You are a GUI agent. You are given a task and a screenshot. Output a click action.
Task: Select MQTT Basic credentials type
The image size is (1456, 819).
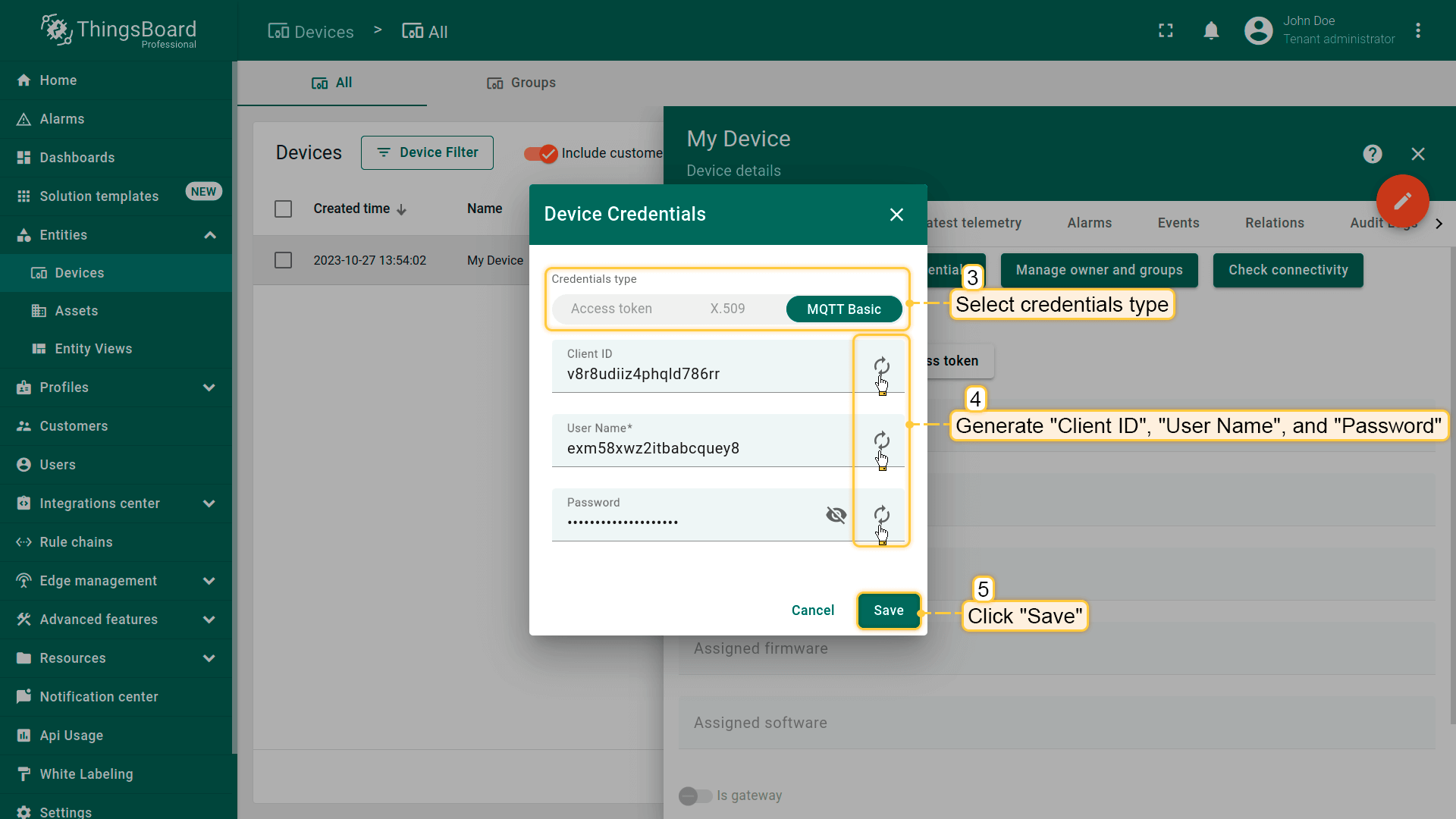(x=843, y=309)
